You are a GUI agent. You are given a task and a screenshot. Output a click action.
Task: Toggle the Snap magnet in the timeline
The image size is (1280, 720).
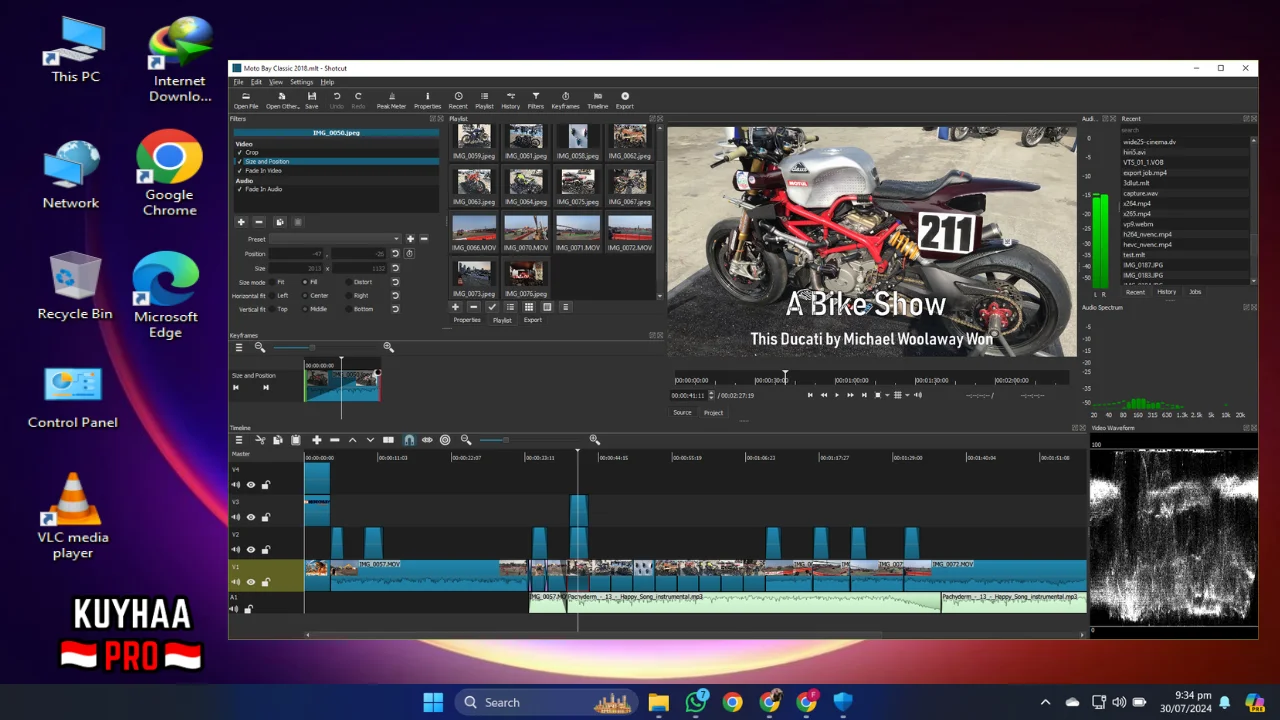[x=409, y=440]
